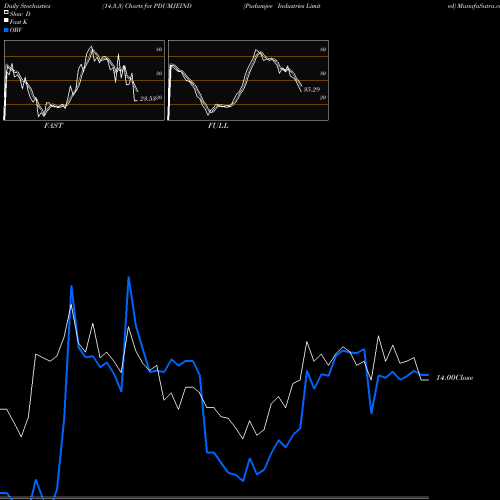Open the FULL stochastic chart panel
Screen dimensions: 500x500
248,80
